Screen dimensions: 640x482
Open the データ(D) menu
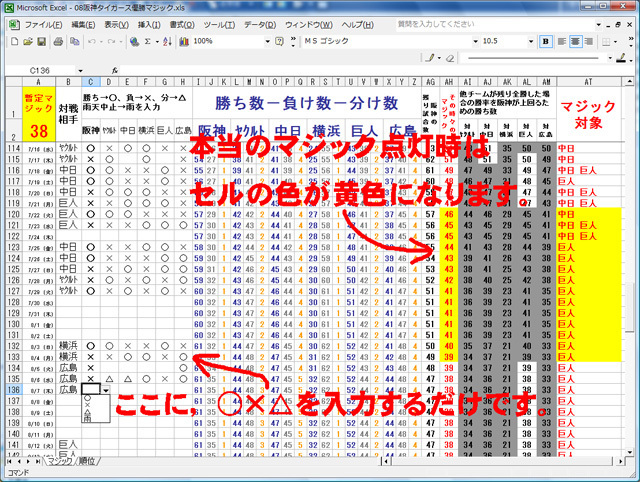[260, 25]
